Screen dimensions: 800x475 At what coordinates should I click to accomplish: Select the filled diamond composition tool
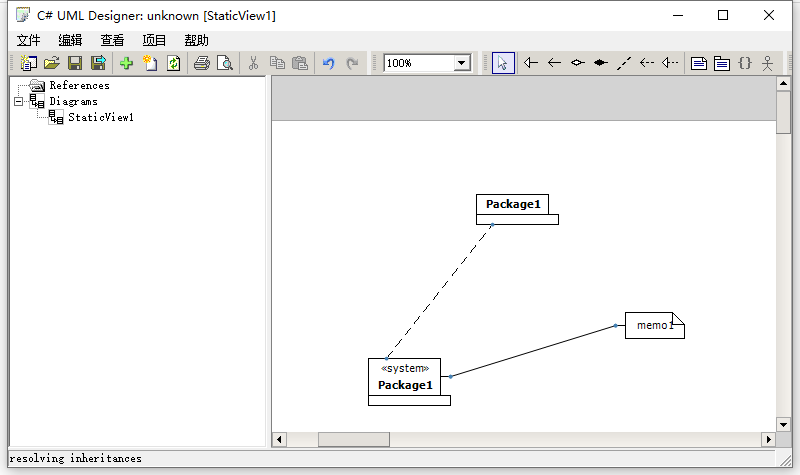(x=601, y=63)
